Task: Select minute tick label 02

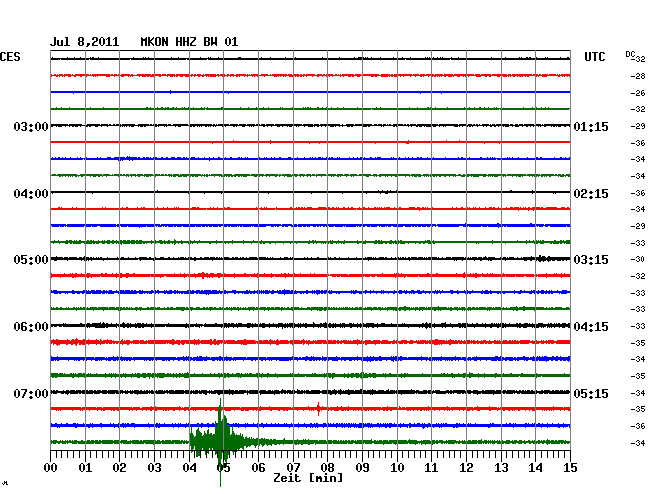Action: tap(119, 468)
